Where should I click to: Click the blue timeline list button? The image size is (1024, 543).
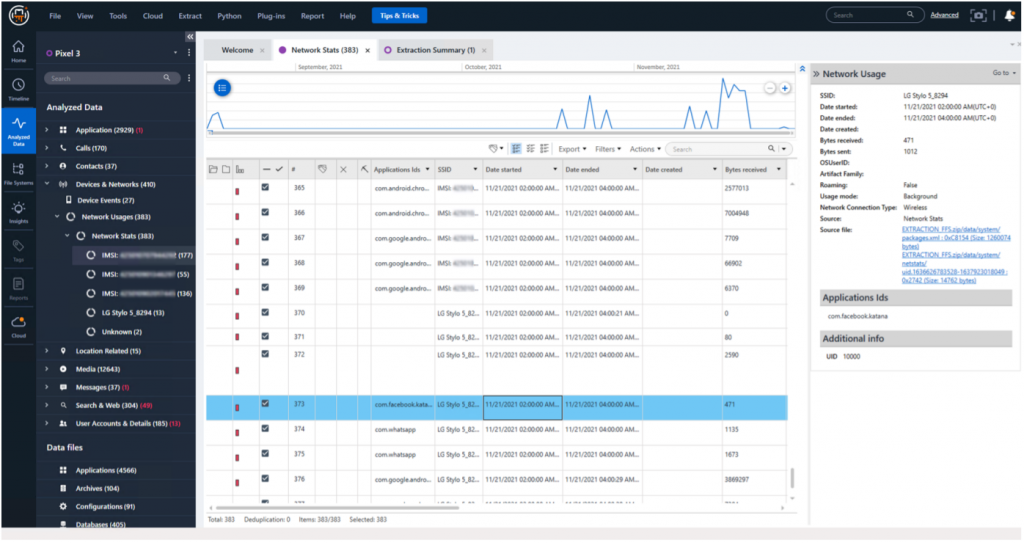click(x=222, y=88)
